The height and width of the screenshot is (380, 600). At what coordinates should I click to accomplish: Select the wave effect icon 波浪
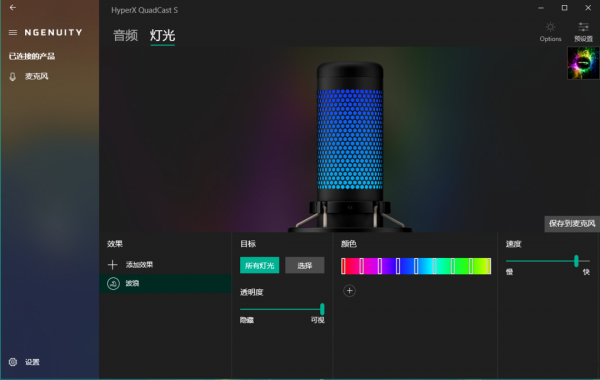[113, 284]
